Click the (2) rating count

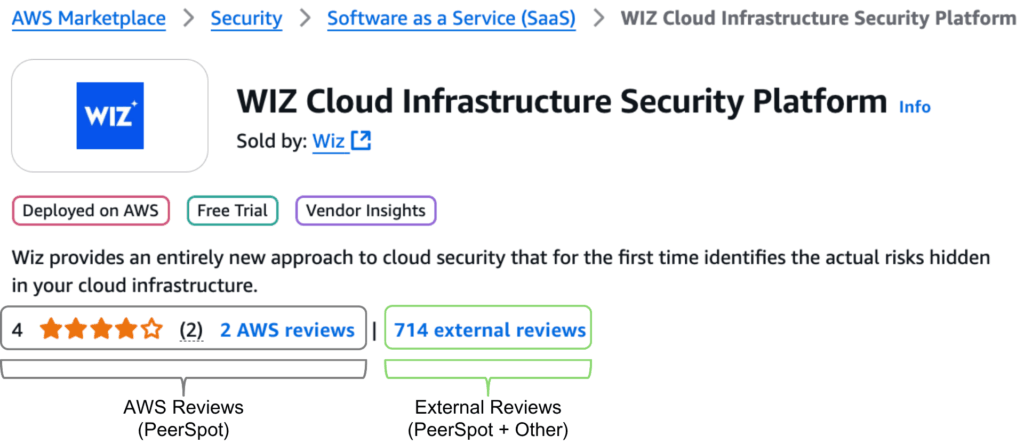click(191, 329)
